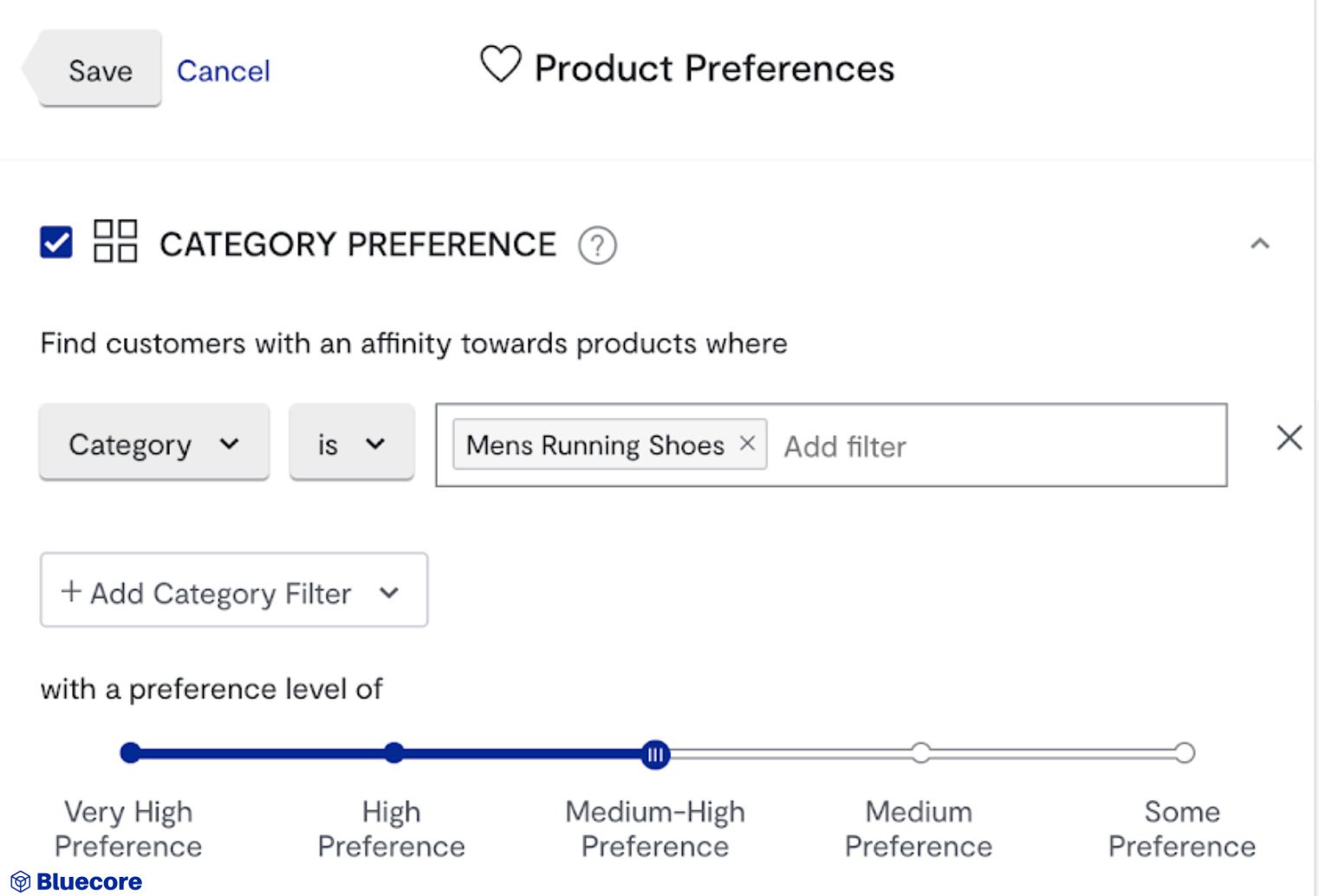Screen dimensions: 1319x896
Task: Open the "is" operator dropdown
Action: point(351,445)
